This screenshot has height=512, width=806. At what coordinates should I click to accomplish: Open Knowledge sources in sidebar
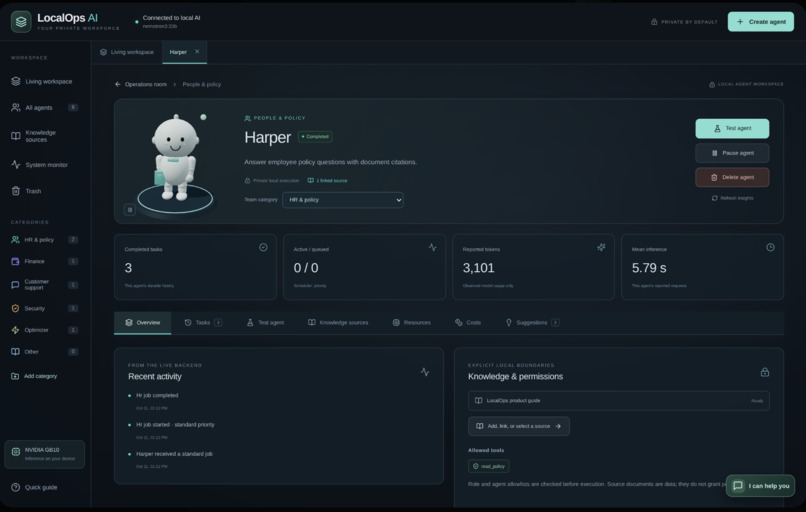[44, 136]
